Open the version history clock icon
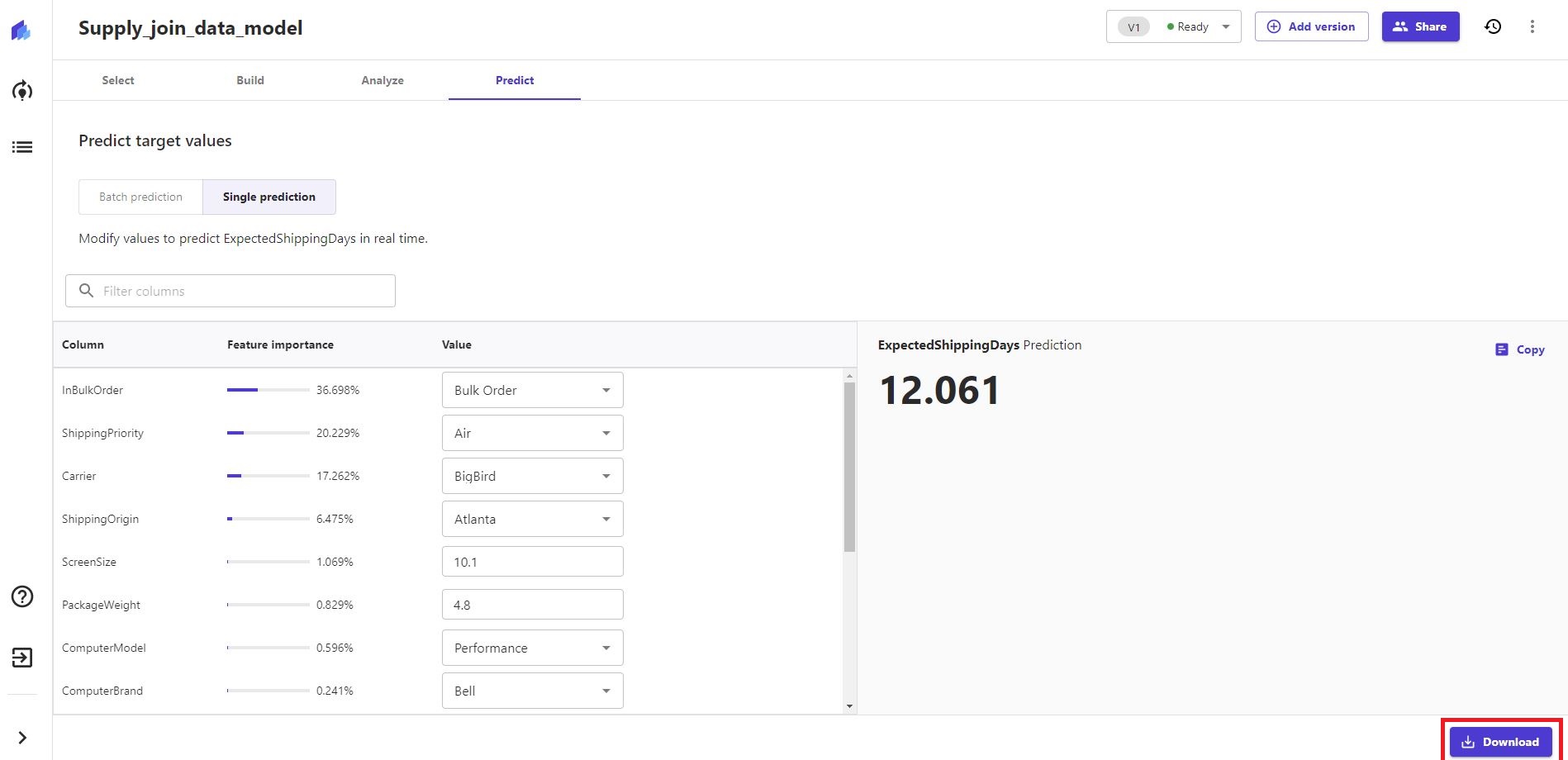This screenshot has width=1568, height=760. (1493, 26)
